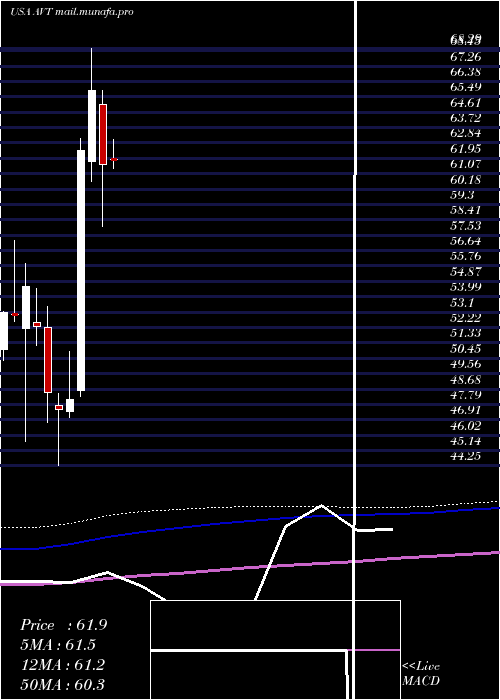Click the "Price : 61.9" readout
Viewport: 500px width, 700px height.
pyautogui.click(x=63, y=625)
